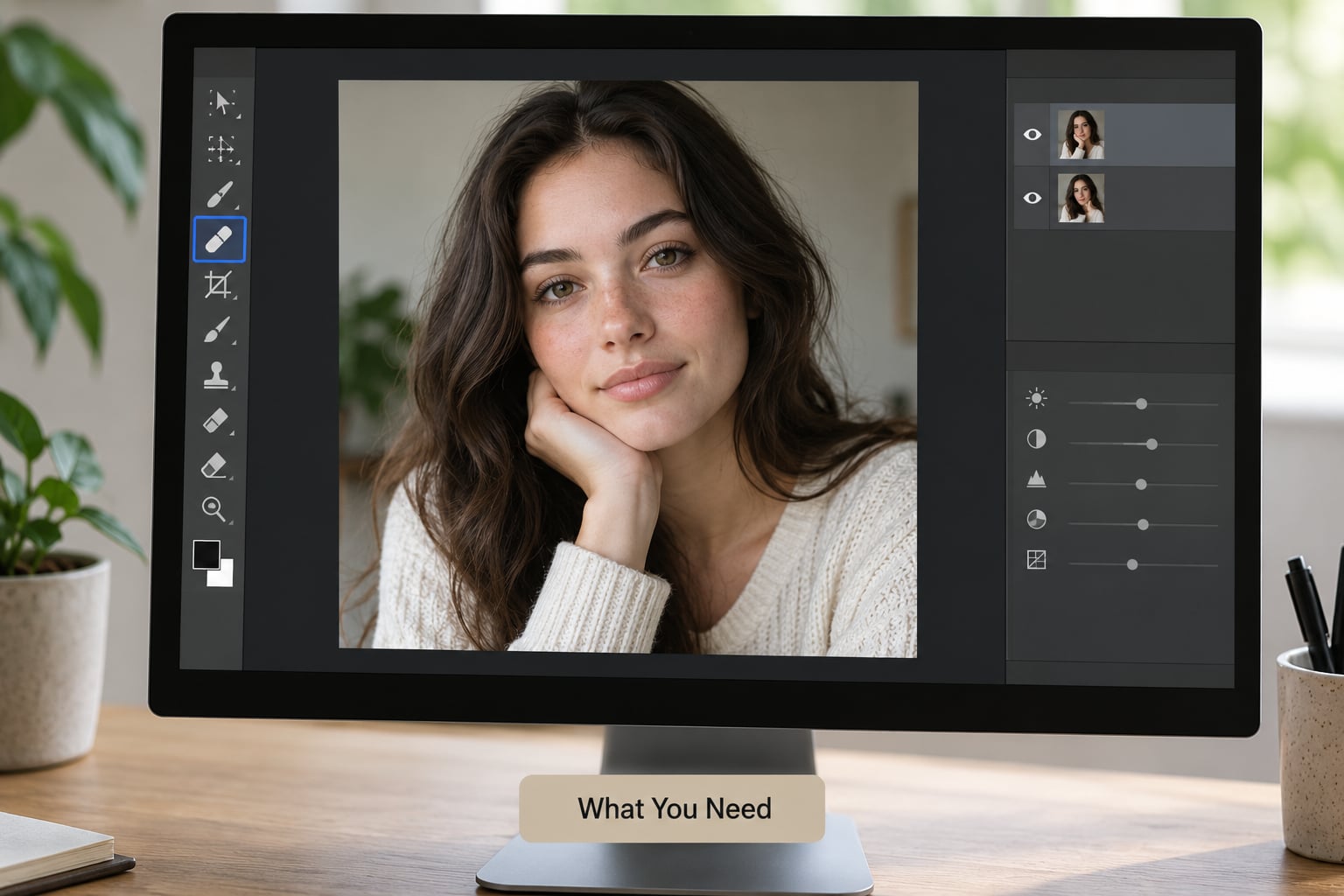Screen dimensions: 1344x896
Task: Click the mountain Levels icon
Action: click(x=1036, y=479)
